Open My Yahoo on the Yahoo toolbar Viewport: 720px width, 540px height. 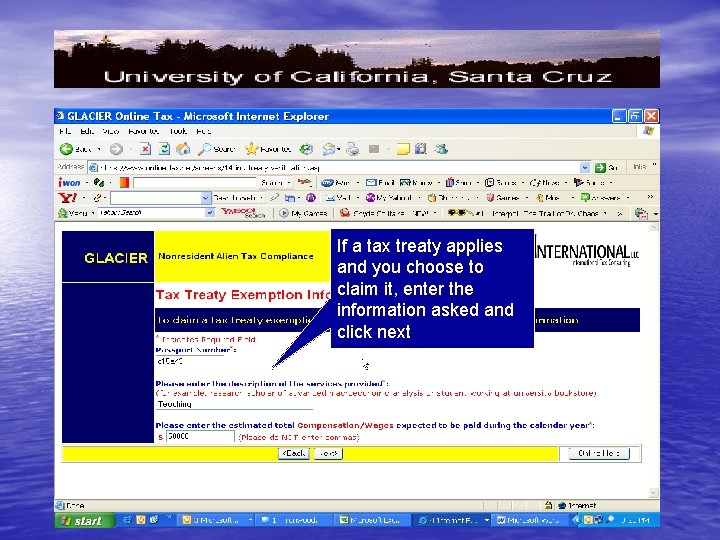coord(389,198)
